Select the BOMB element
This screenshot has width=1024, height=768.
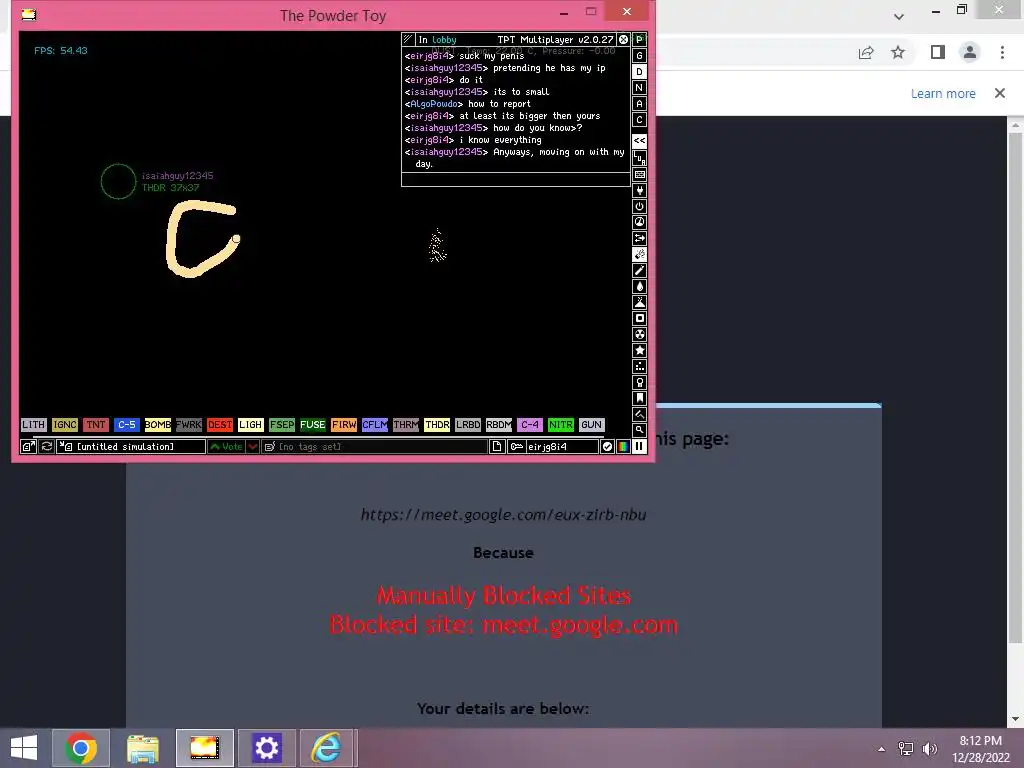click(157, 424)
